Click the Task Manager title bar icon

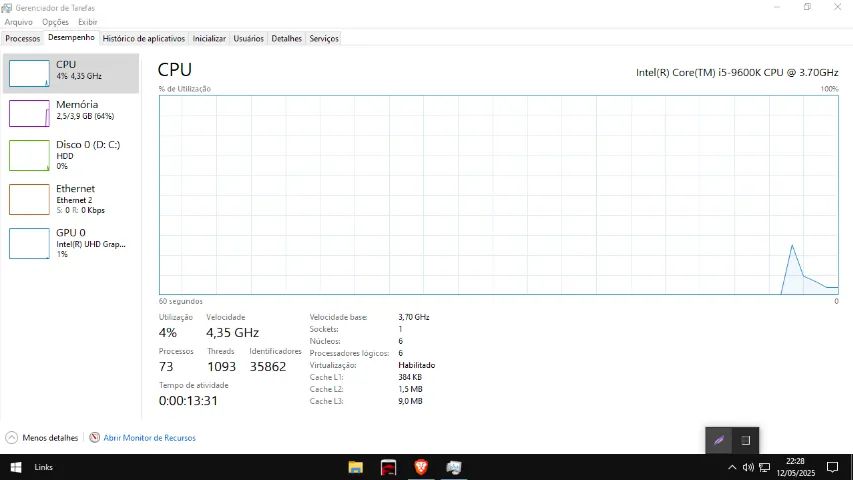tap(7, 8)
